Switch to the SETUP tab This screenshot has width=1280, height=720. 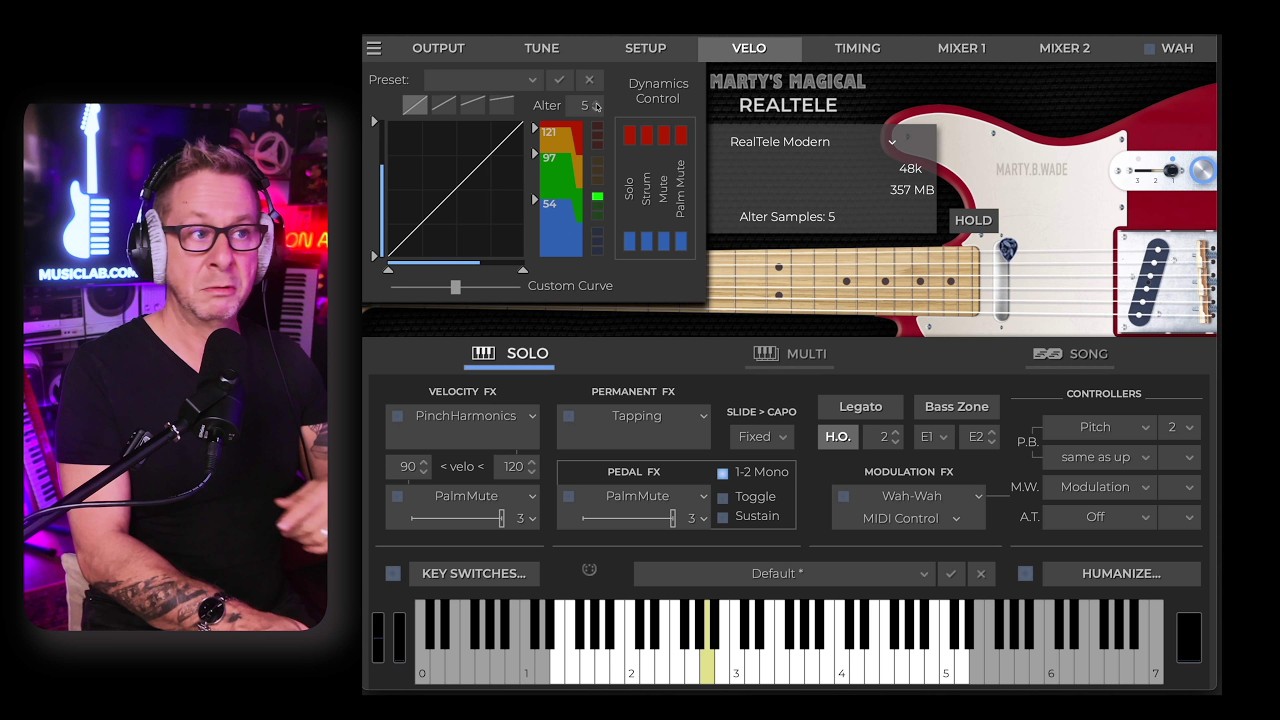(x=645, y=48)
